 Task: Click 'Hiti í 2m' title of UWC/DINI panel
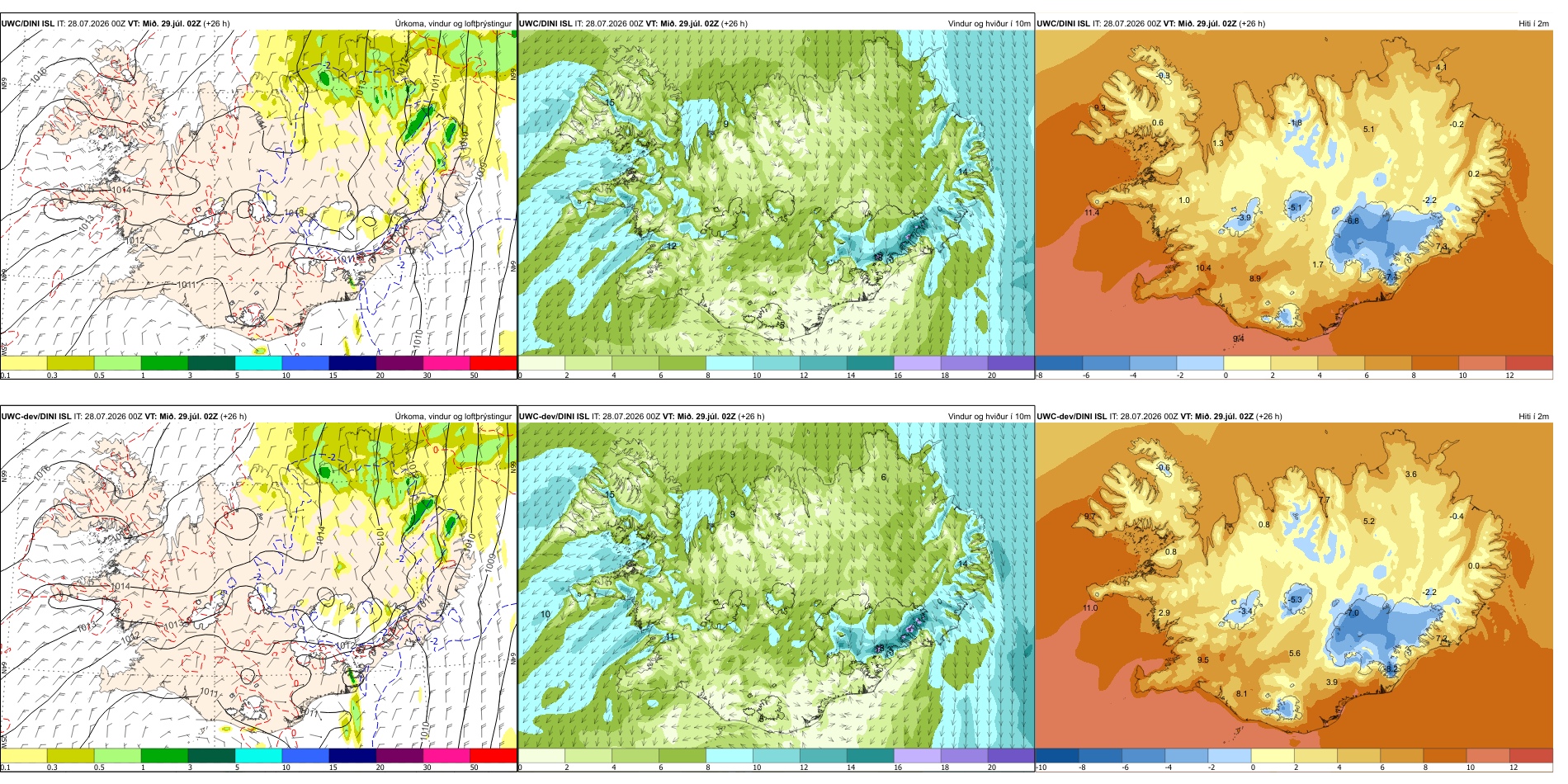pyautogui.click(x=1533, y=24)
